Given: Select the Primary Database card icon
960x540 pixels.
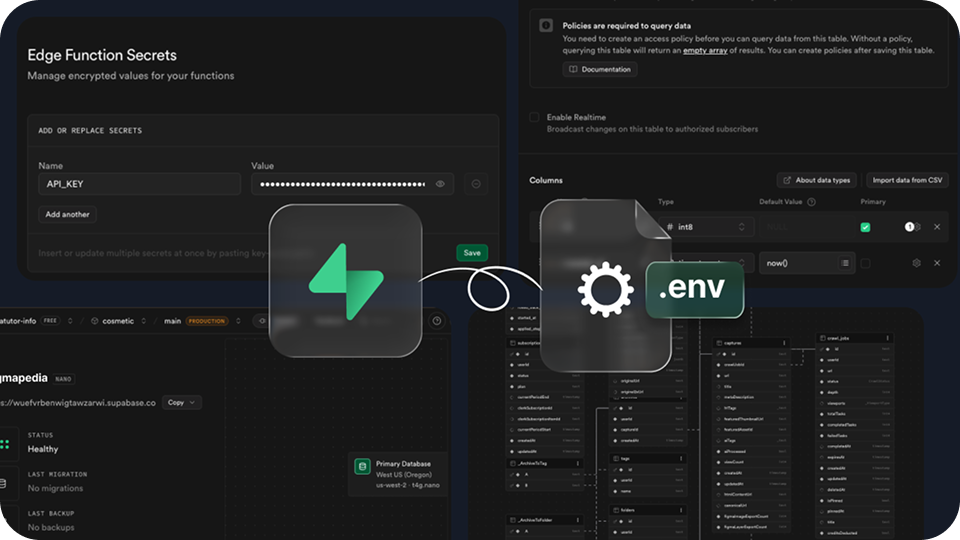Looking at the screenshot, I should pos(362,467).
